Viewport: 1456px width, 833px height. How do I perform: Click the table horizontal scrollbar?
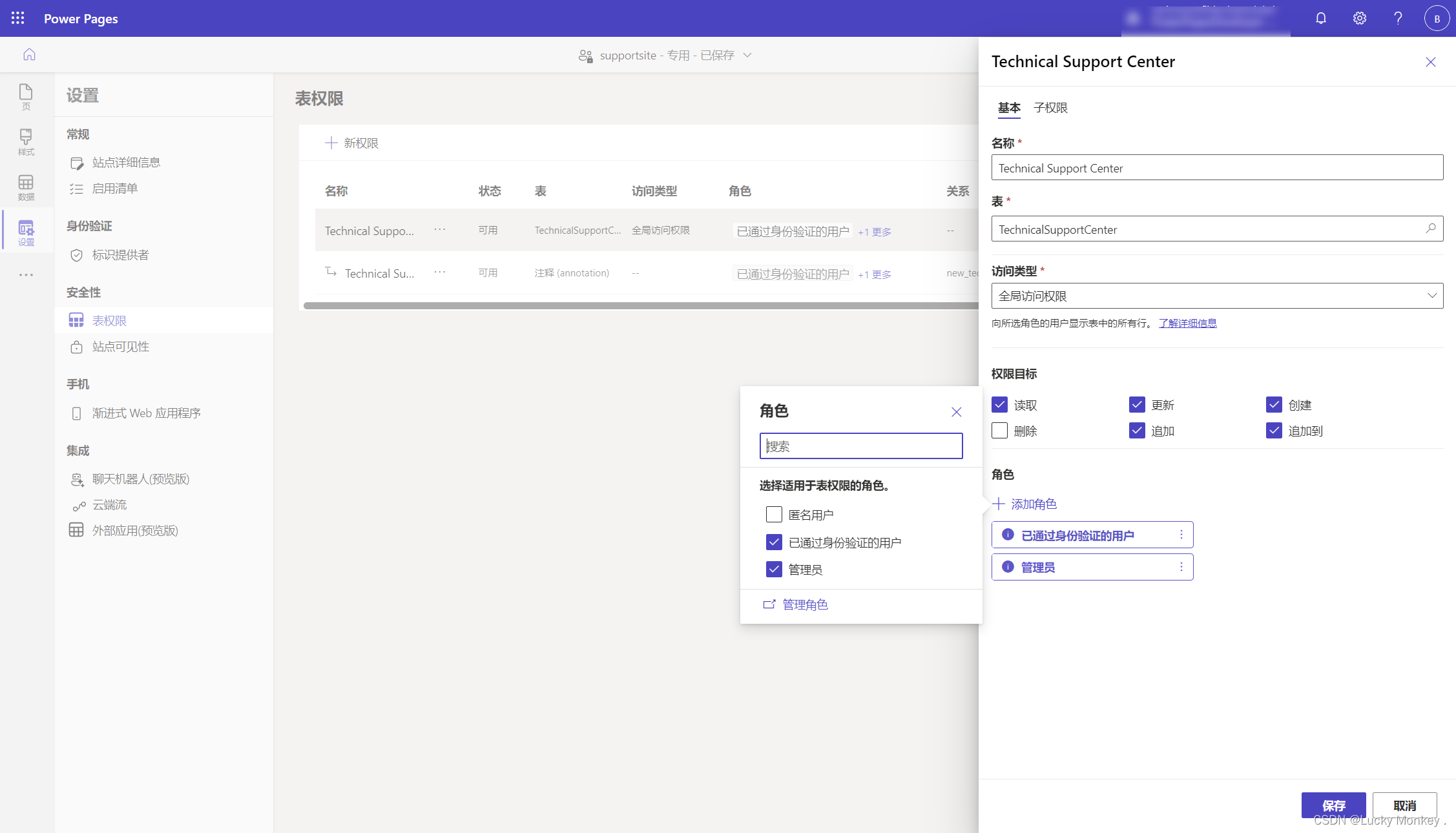click(641, 306)
